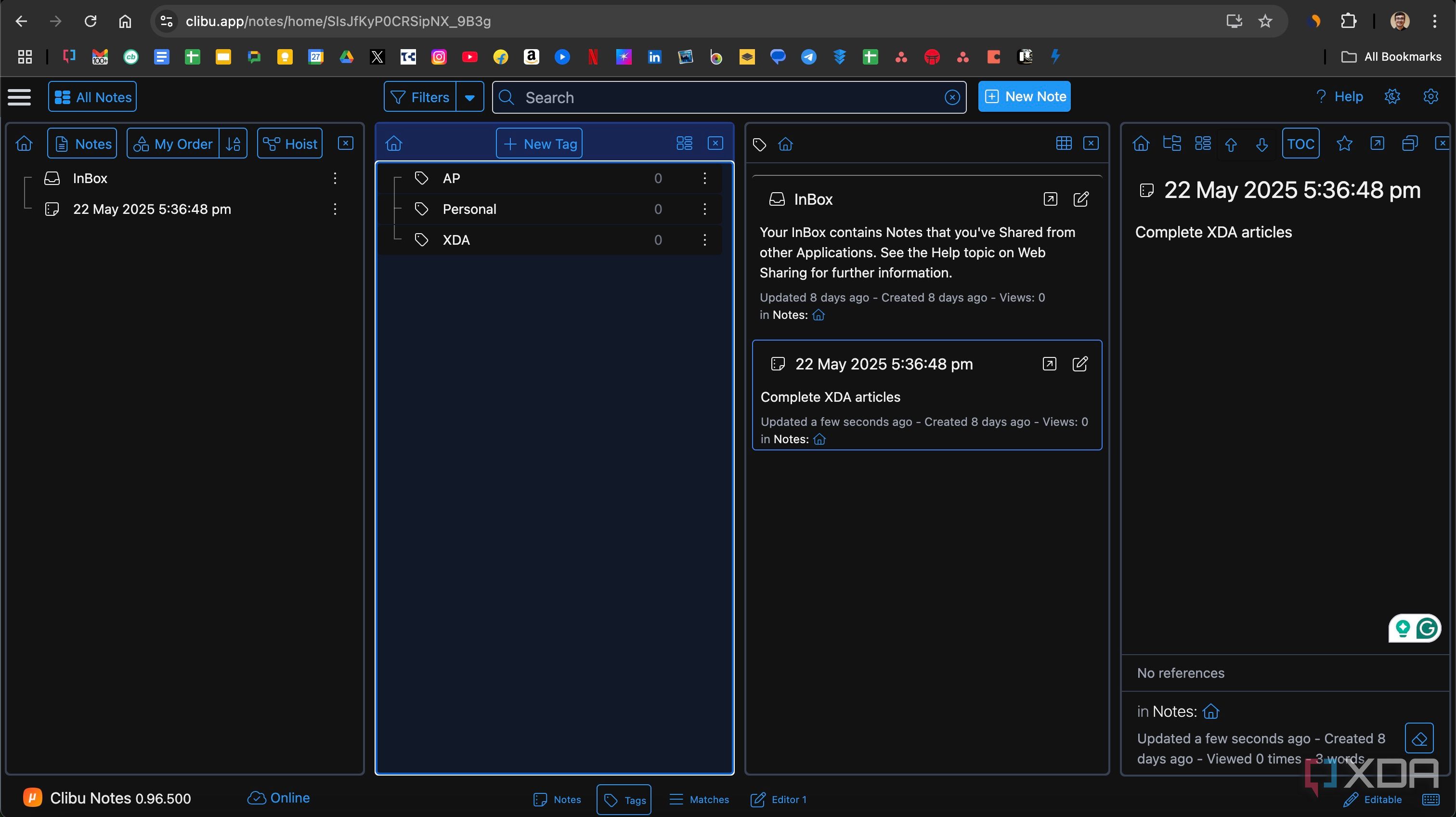Select the Personal tag row
The image size is (1456, 817).
tap(549, 209)
